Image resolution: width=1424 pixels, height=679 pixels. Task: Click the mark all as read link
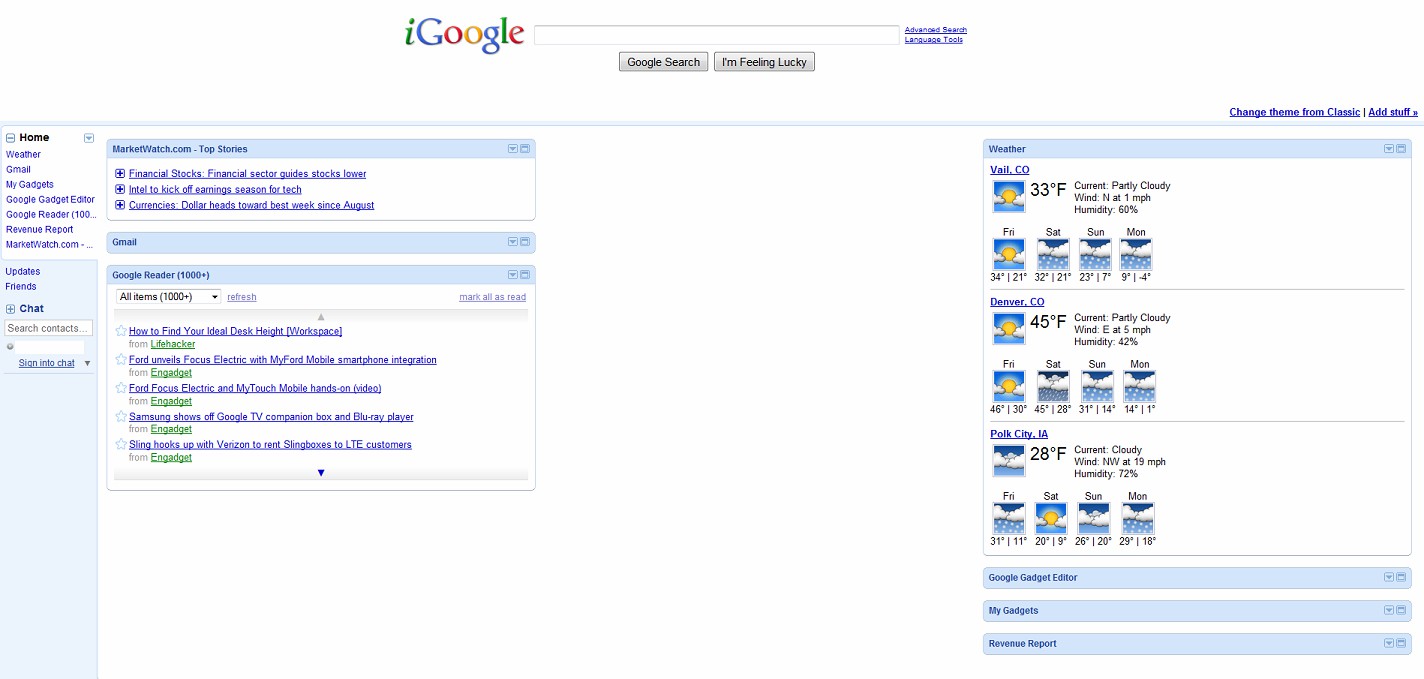click(492, 297)
